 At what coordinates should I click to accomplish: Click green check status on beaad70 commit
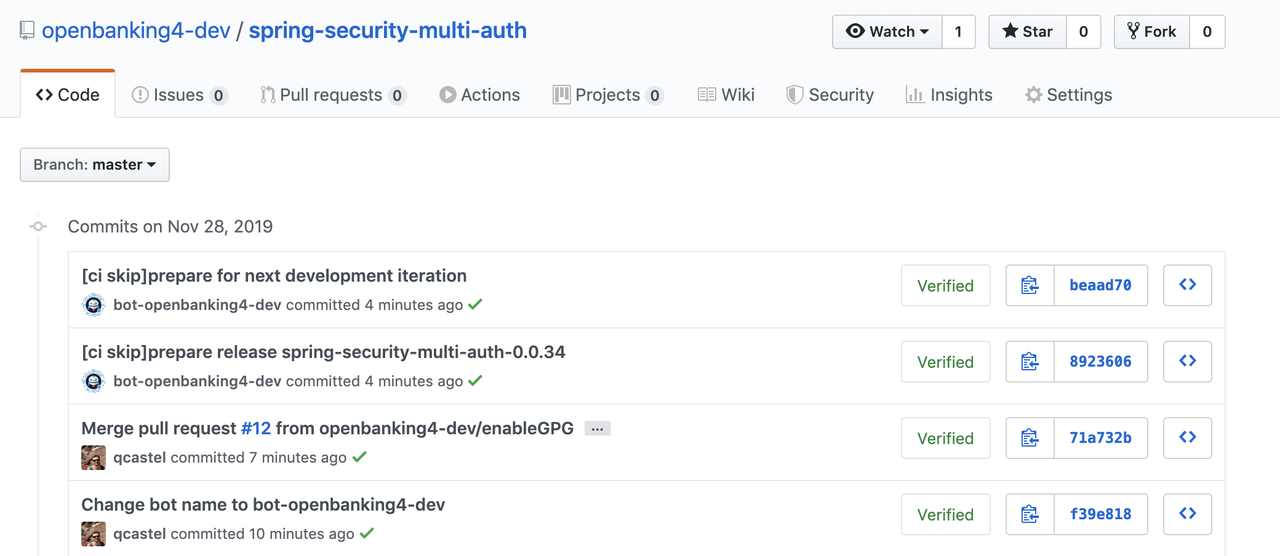pyautogui.click(x=475, y=304)
